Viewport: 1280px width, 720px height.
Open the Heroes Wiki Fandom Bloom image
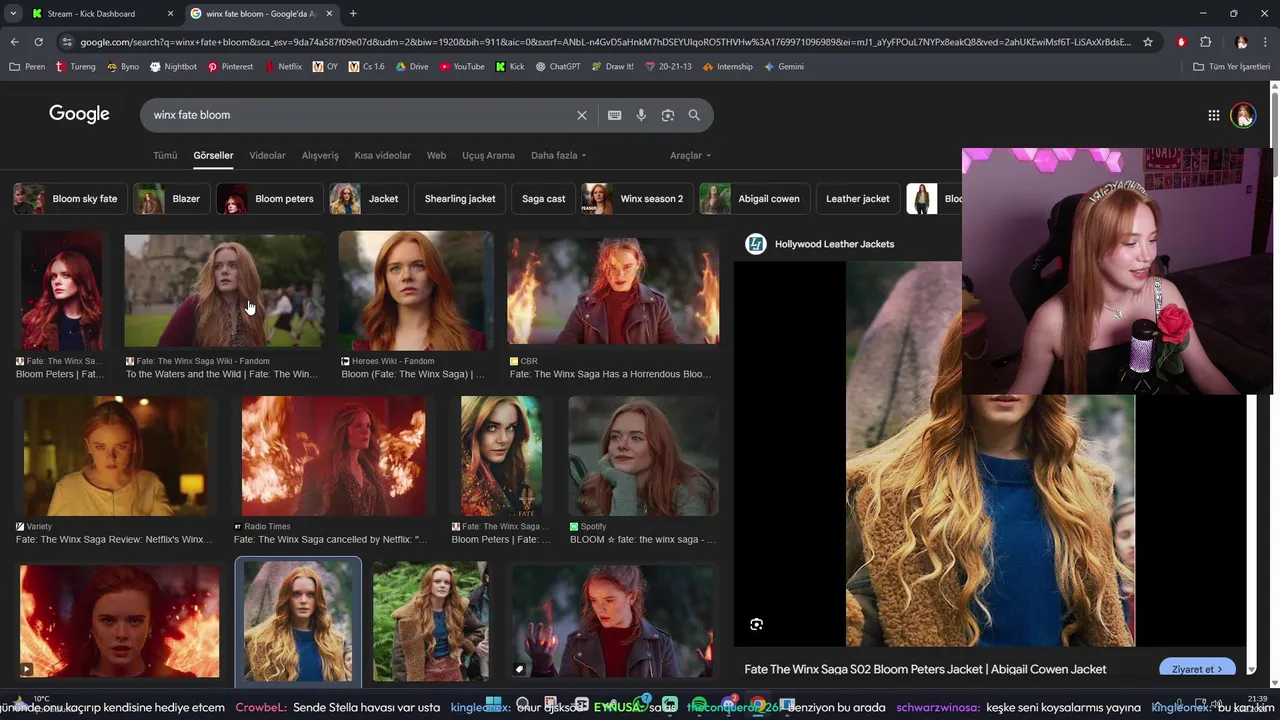coord(415,290)
